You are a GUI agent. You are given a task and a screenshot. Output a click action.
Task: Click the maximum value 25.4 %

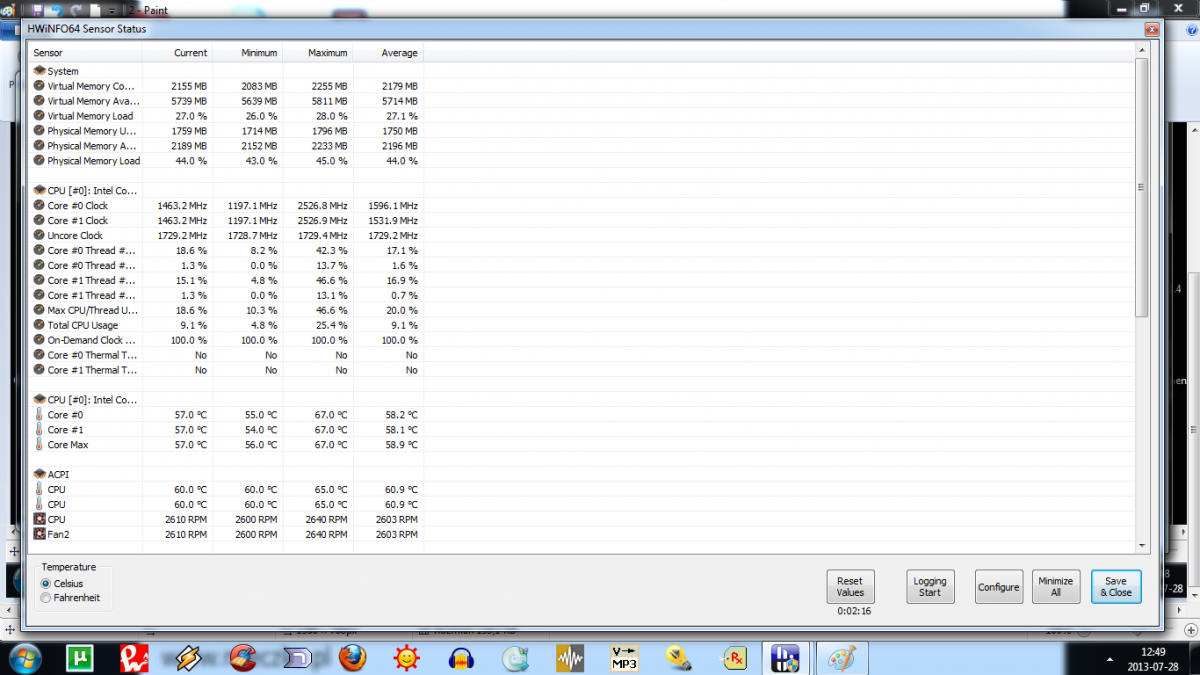332,325
